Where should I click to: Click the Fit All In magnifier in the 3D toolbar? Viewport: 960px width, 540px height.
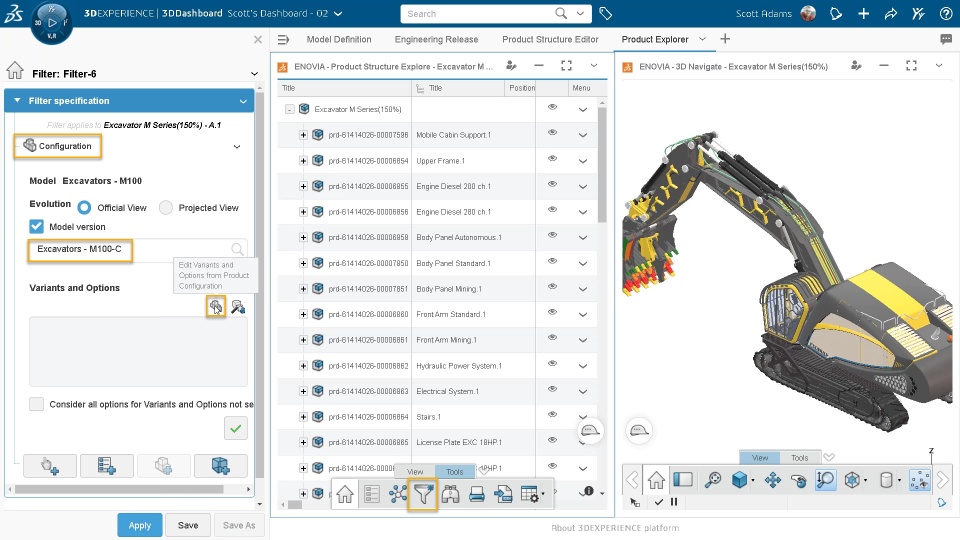[x=713, y=480]
